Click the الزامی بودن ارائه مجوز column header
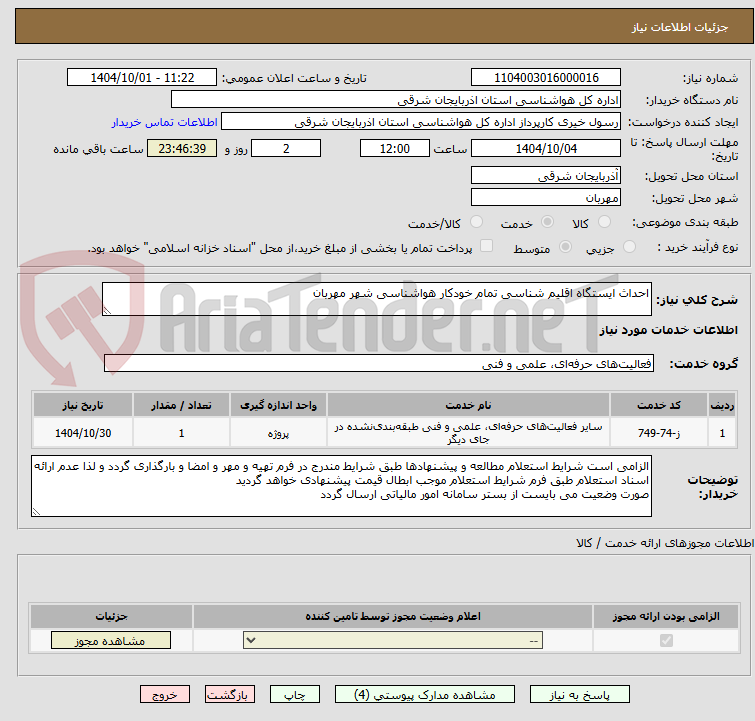The width and height of the screenshot is (755, 721). pyautogui.click(x=666, y=616)
